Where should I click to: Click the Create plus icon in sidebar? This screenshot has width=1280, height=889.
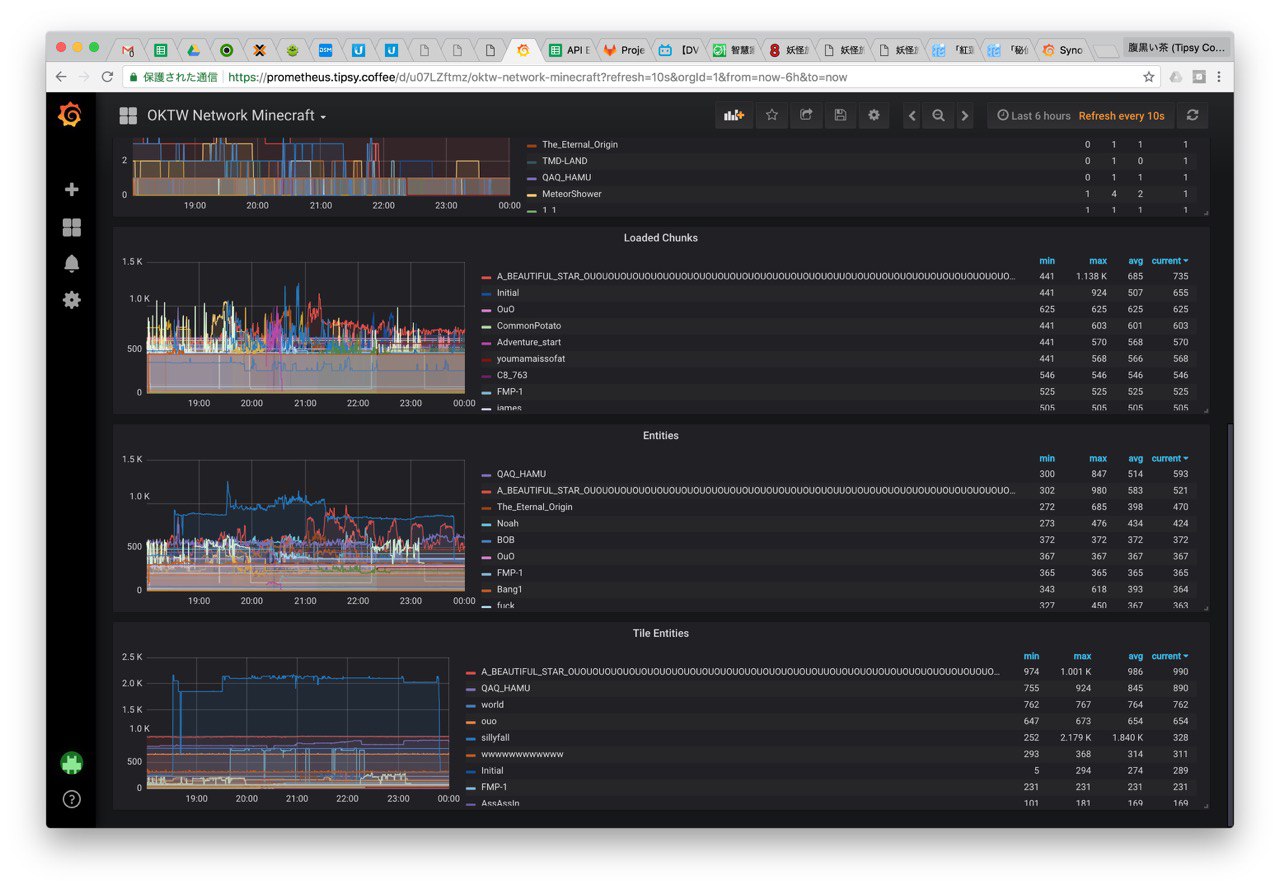(x=71, y=189)
